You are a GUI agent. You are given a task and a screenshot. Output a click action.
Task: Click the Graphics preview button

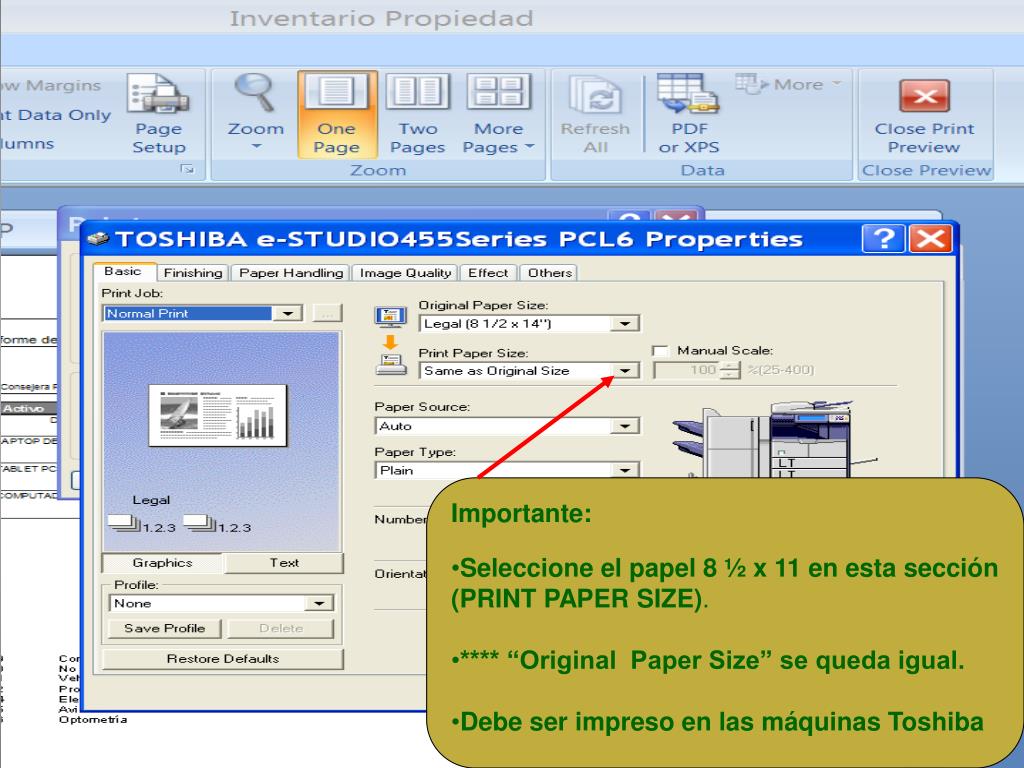[163, 562]
